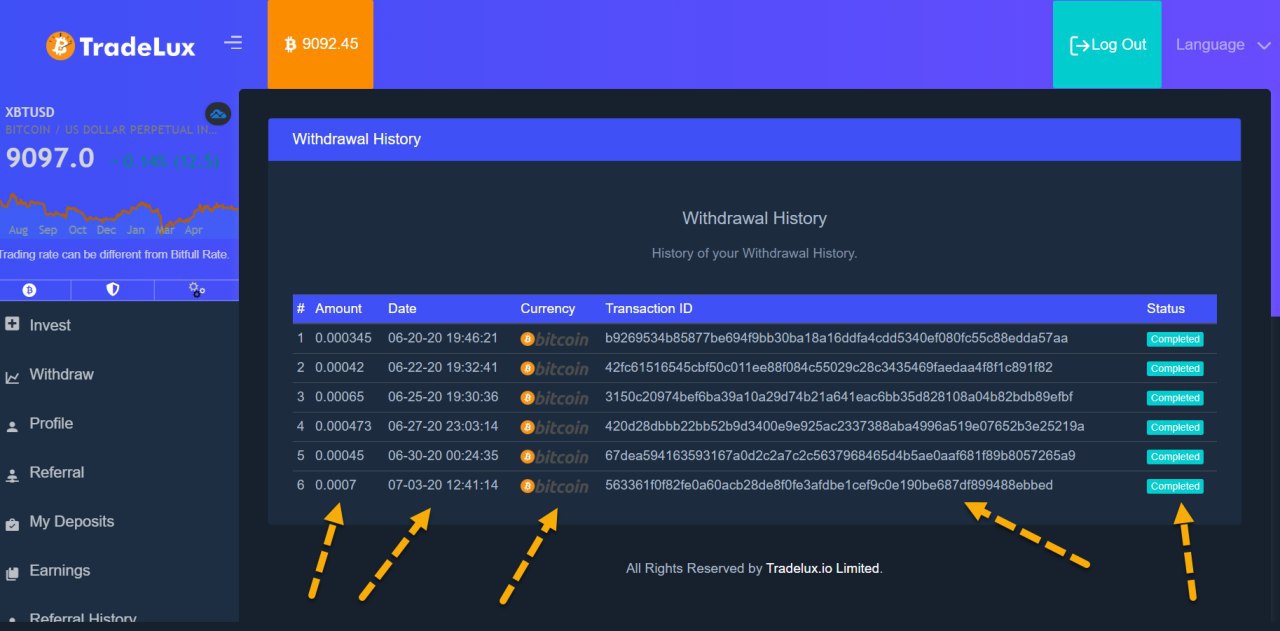Click the bitcoin currency icon in row 3
The height and width of the screenshot is (631, 1280).
(x=555, y=398)
